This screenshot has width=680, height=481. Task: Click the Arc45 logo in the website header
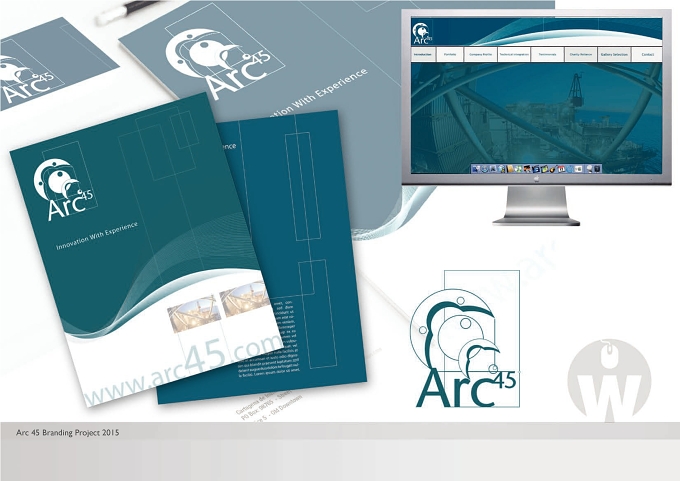(x=422, y=33)
